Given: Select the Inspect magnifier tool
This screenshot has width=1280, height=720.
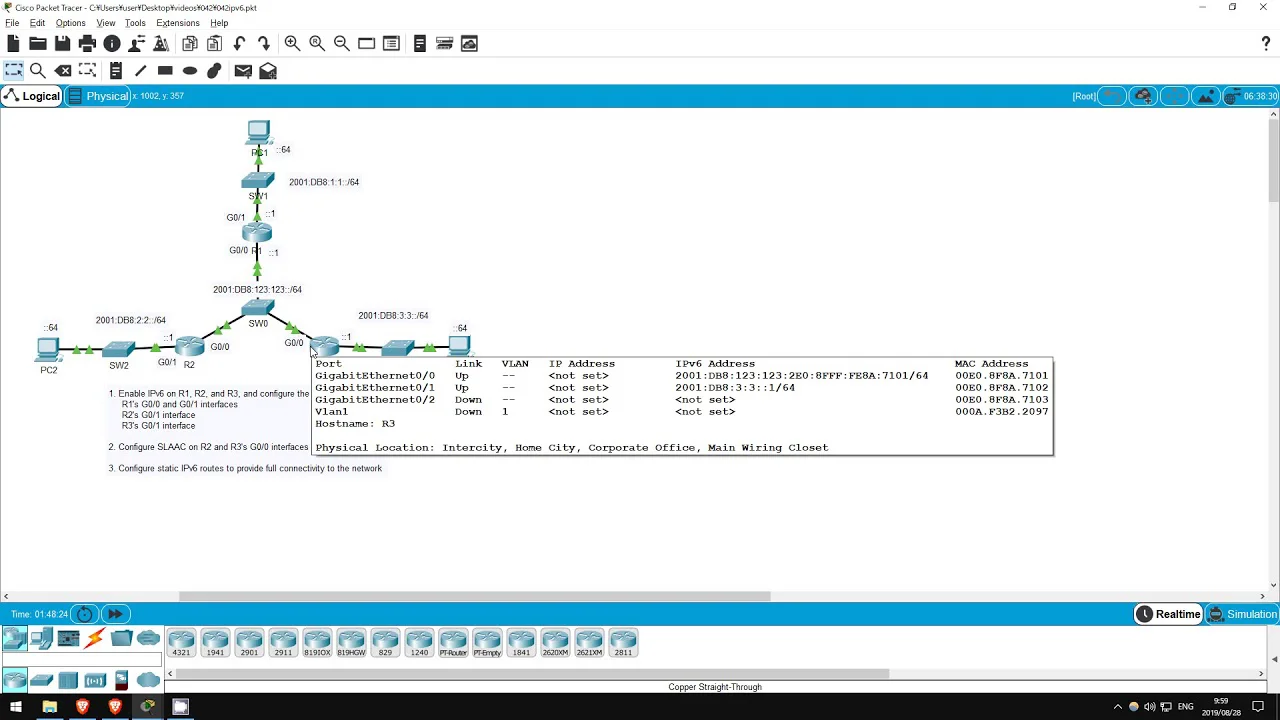Looking at the screenshot, I should (x=38, y=70).
